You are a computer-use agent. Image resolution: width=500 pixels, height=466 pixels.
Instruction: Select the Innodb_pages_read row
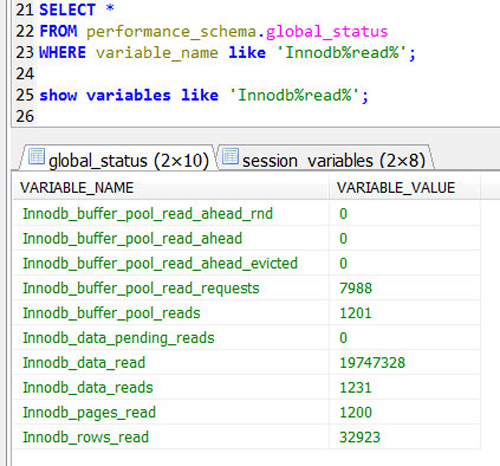point(247,412)
